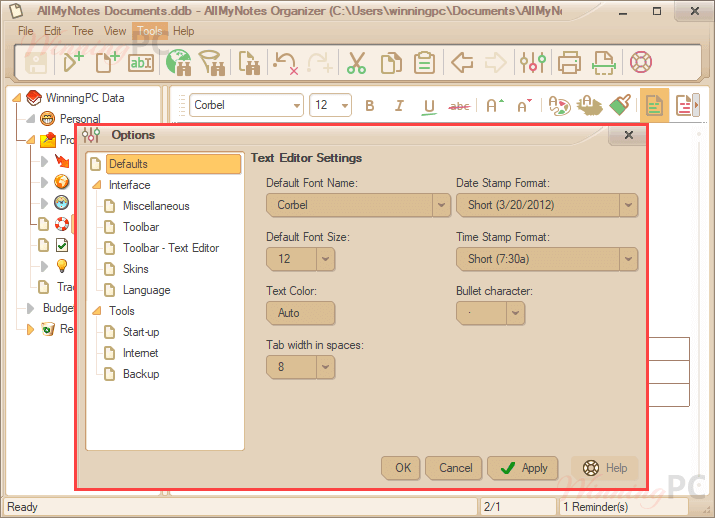Click find-in-note document binoculars icon

pyautogui.click(x=249, y=62)
